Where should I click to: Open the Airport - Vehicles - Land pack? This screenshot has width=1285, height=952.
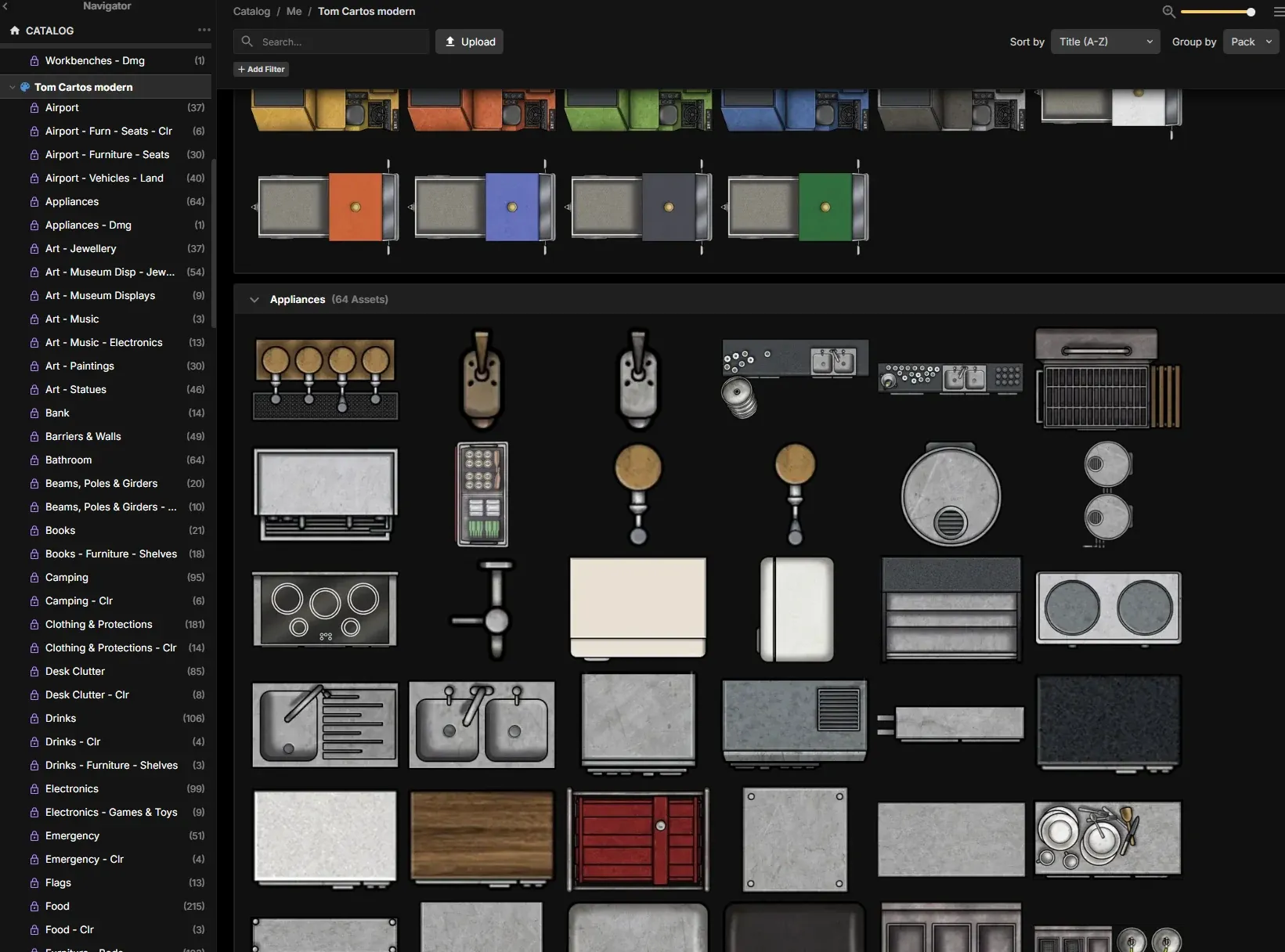tap(106, 178)
